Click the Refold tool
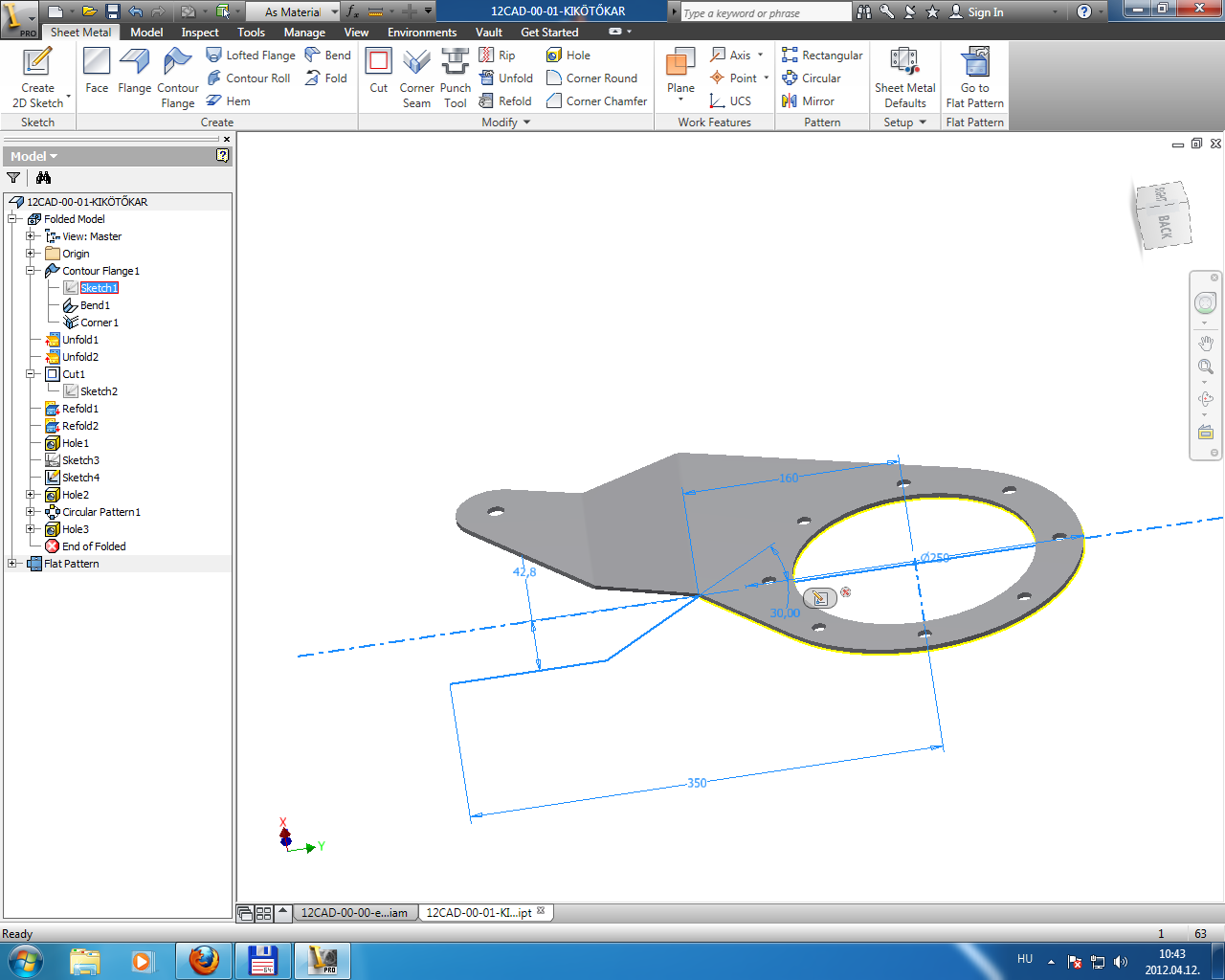Screen dimensions: 1225x980 (505, 101)
